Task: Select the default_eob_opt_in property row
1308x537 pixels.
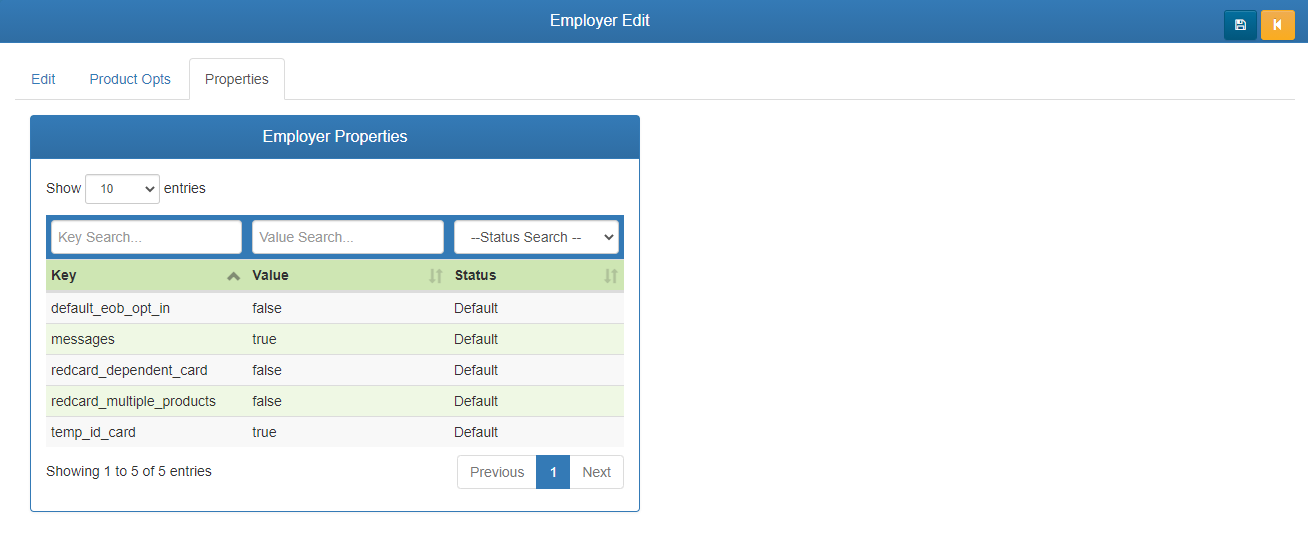Action: 111,308
